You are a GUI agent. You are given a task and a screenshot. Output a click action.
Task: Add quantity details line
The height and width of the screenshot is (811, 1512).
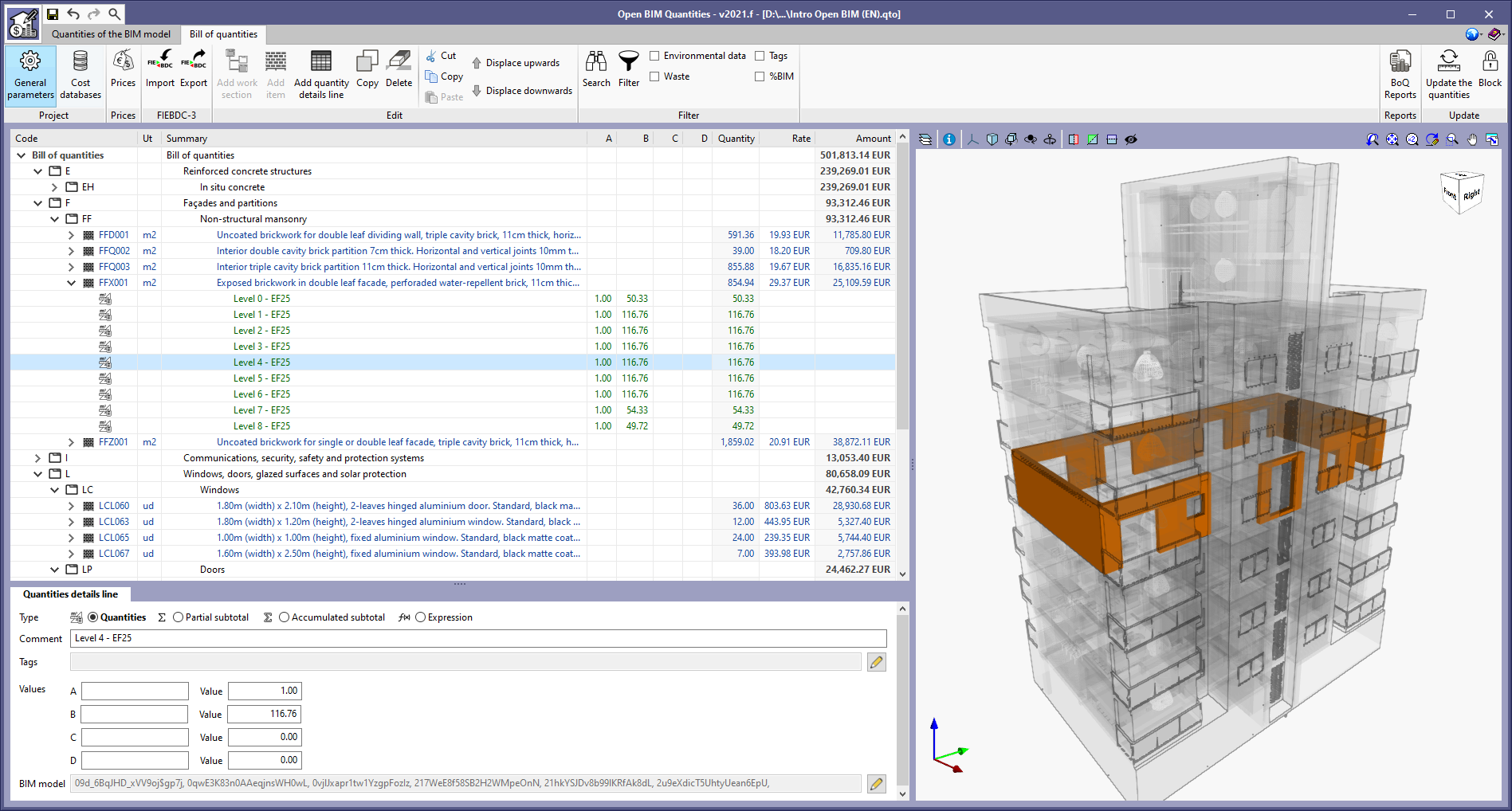click(321, 76)
